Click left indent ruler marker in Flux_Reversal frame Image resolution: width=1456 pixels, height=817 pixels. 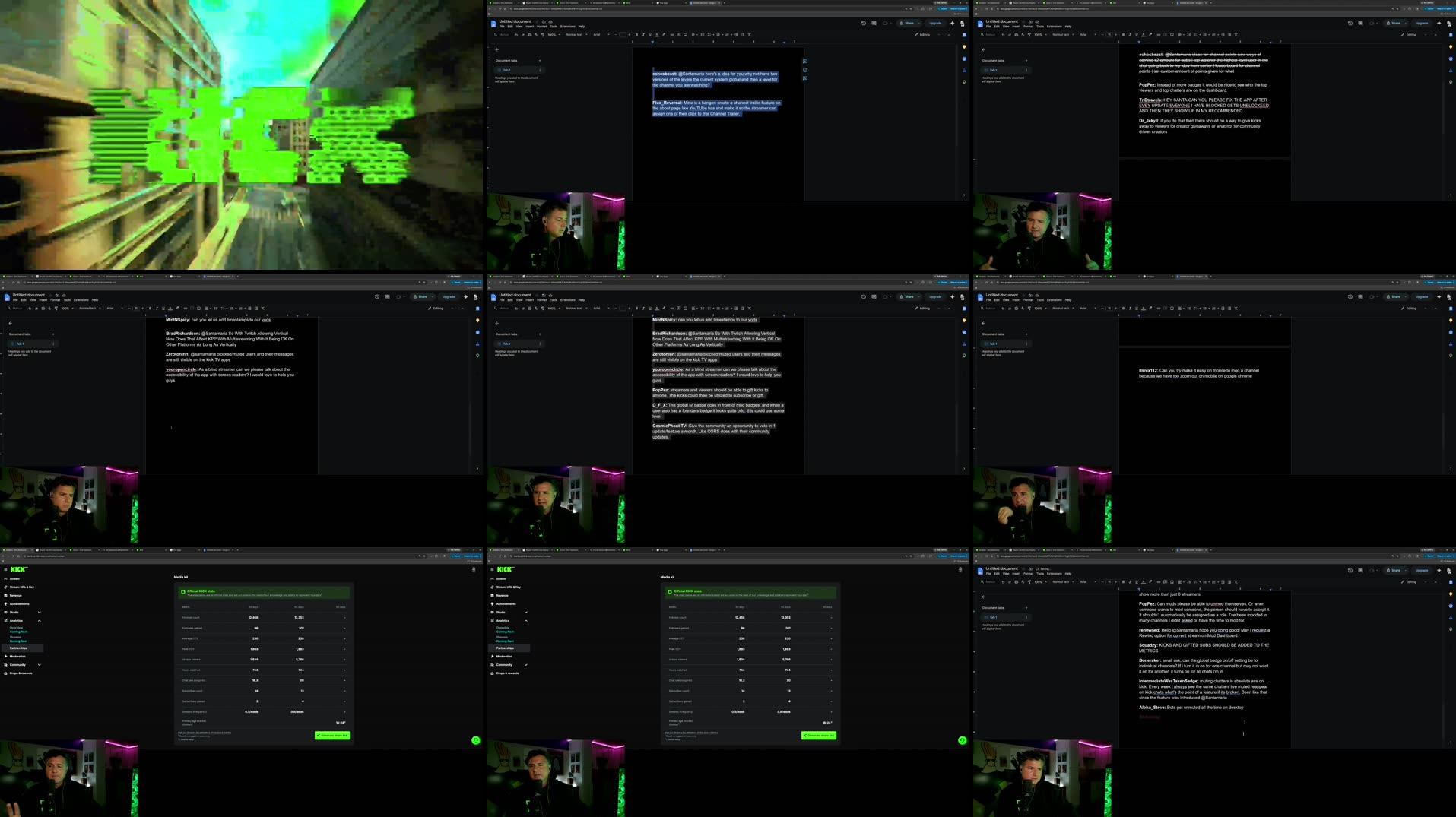click(x=652, y=42)
